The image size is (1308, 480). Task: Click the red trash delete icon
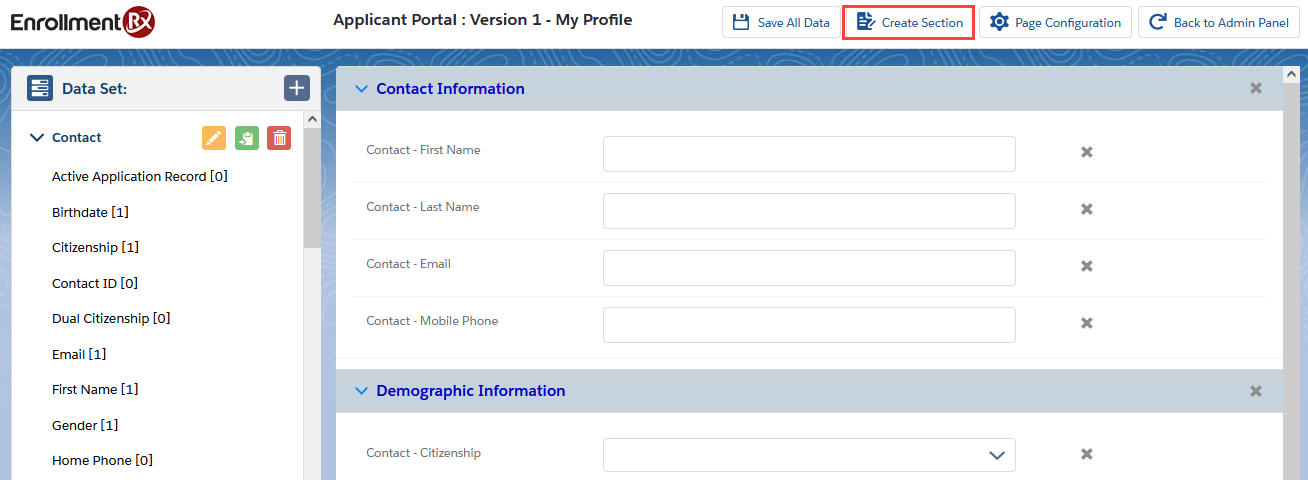point(279,138)
